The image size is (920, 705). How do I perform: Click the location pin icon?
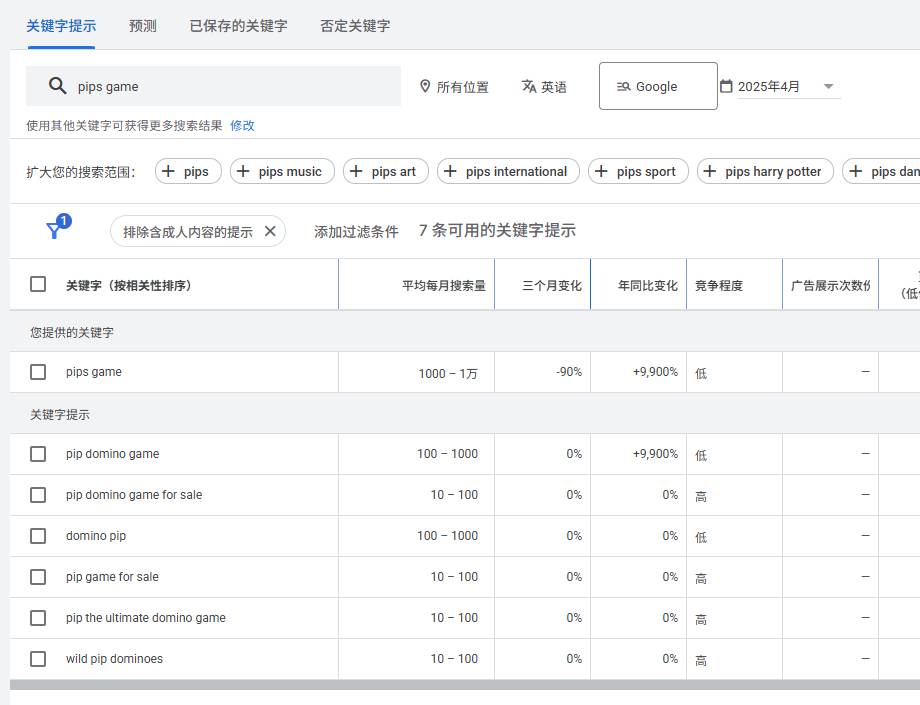[425, 86]
